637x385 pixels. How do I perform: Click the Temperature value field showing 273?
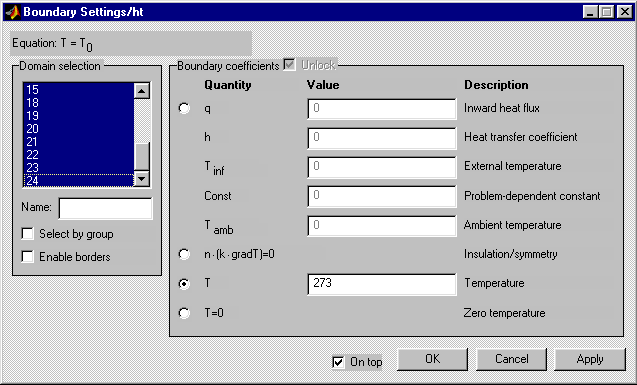382,283
